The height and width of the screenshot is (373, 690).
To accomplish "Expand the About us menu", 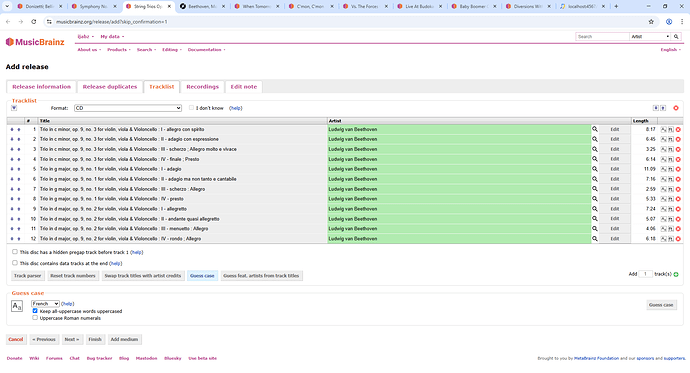I will [x=89, y=50].
